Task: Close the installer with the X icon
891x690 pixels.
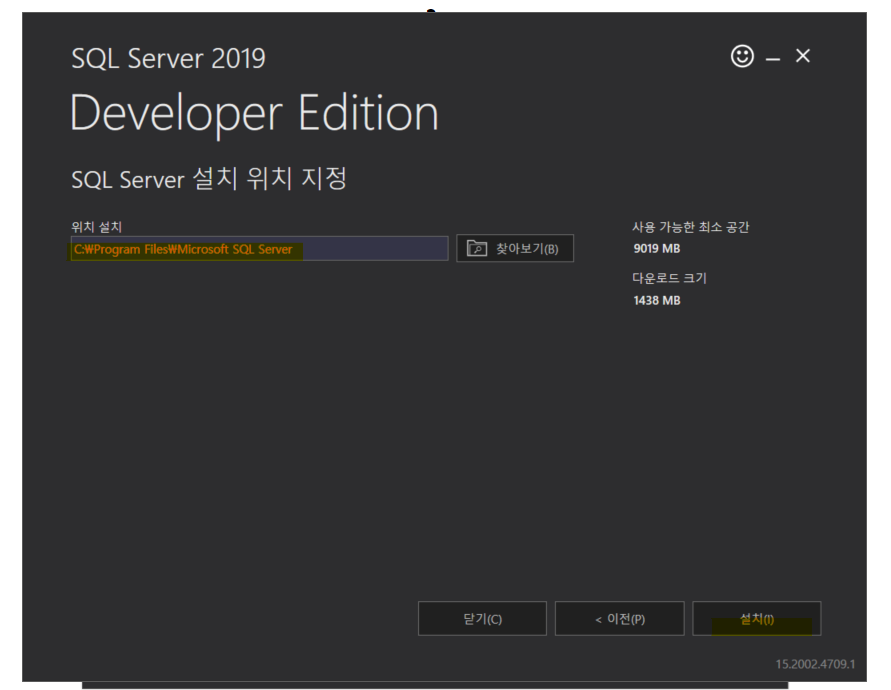Action: [802, 56]
